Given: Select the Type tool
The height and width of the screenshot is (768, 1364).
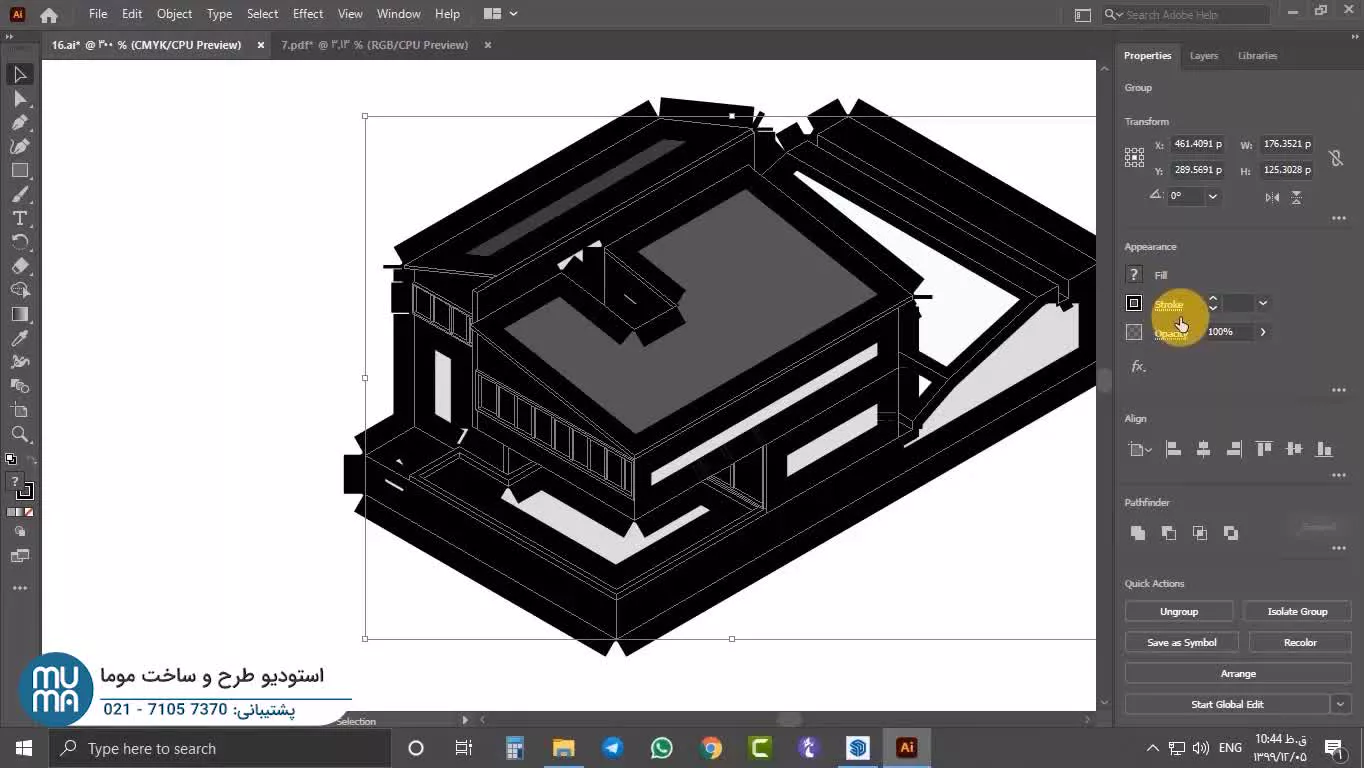Looking at the screenshot, I should (x=20, y=219).
